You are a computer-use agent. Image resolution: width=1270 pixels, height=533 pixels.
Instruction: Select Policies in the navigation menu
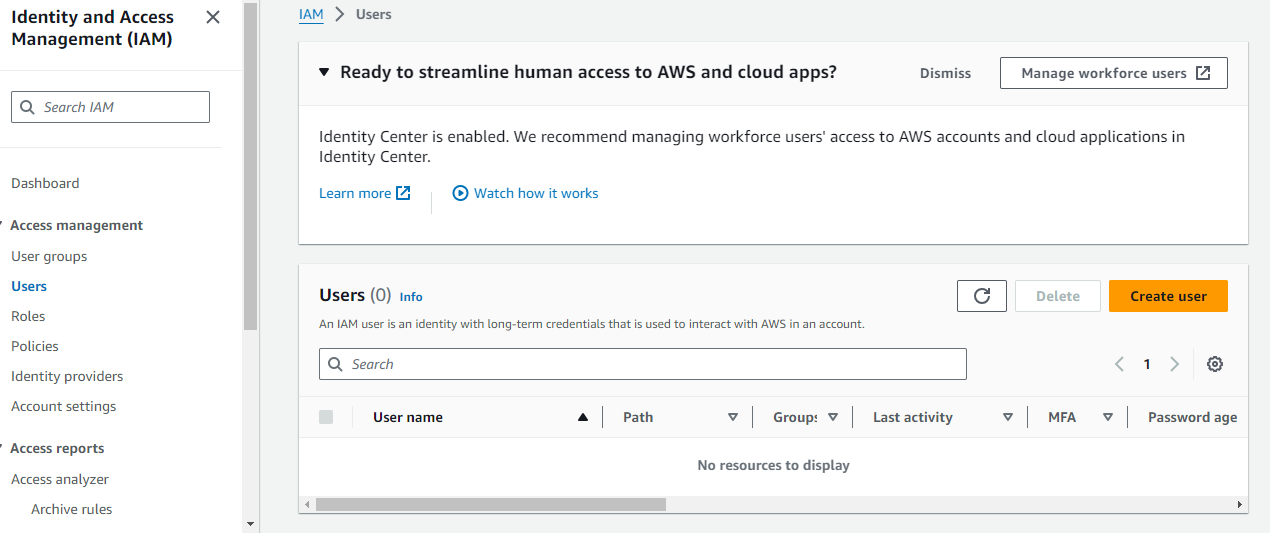coord(35,346)
